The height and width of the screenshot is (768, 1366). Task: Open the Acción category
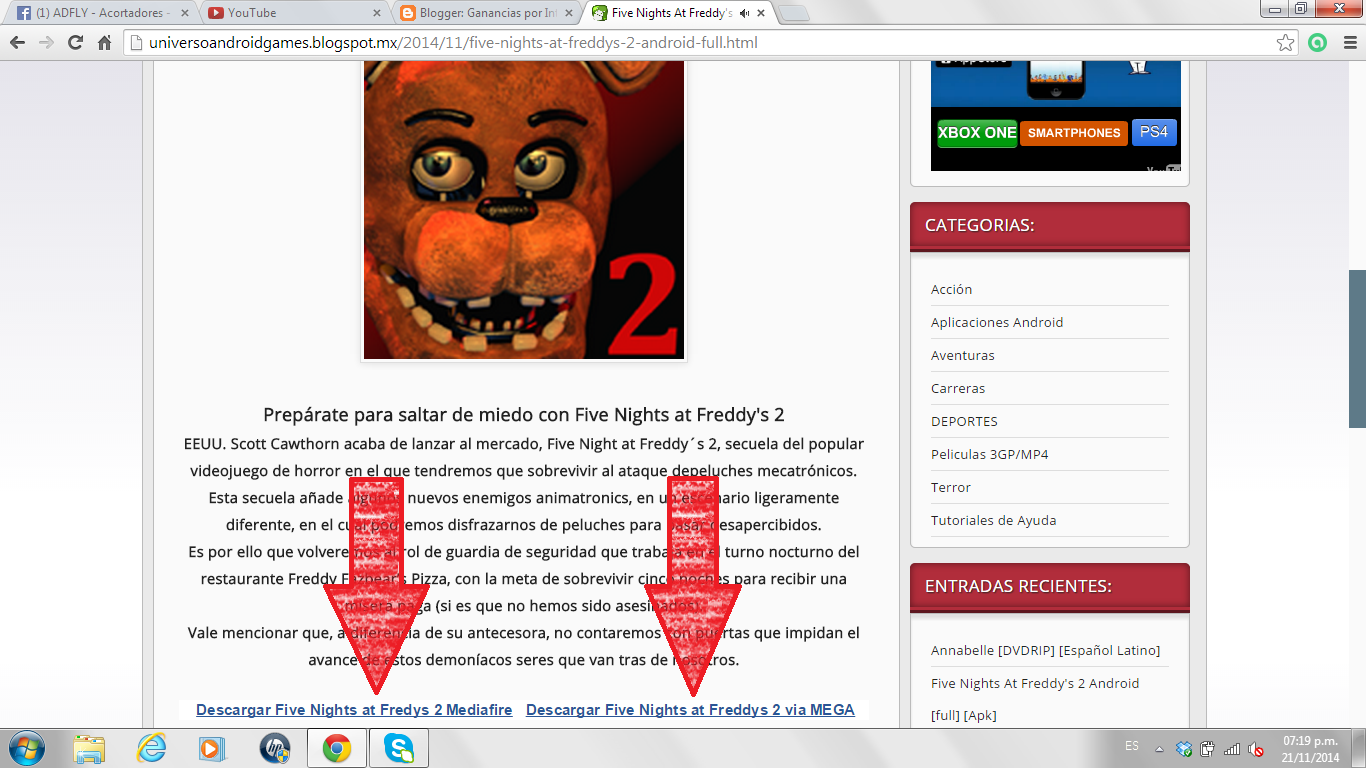951,289
